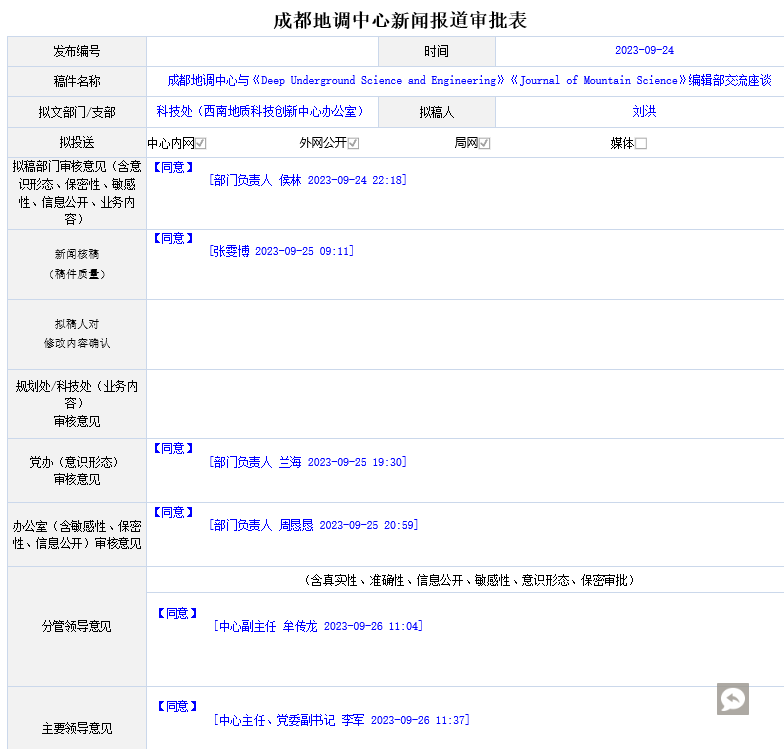Click the empty 规划处/科技处 review opinion field

[x=465, y=404]
